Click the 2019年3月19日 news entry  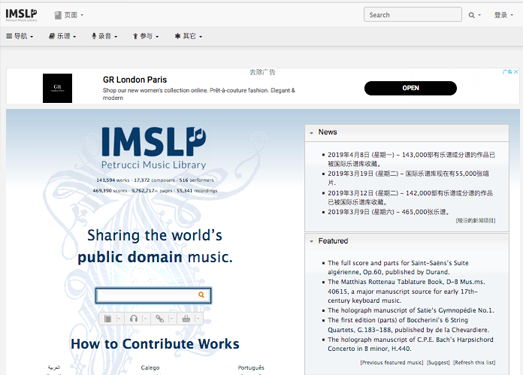[408, 178]
